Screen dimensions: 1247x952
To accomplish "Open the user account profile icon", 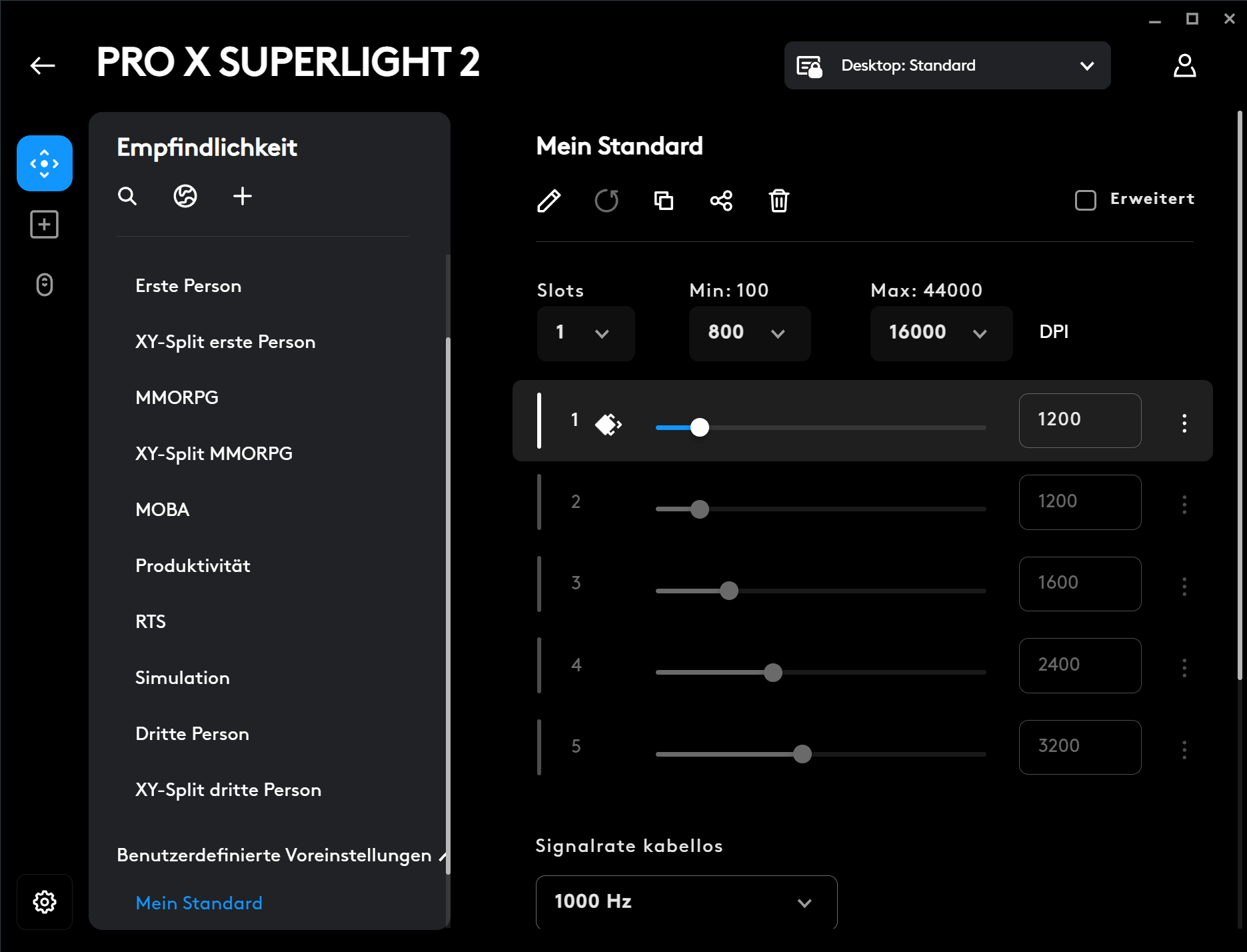I will coord(1184,65).
